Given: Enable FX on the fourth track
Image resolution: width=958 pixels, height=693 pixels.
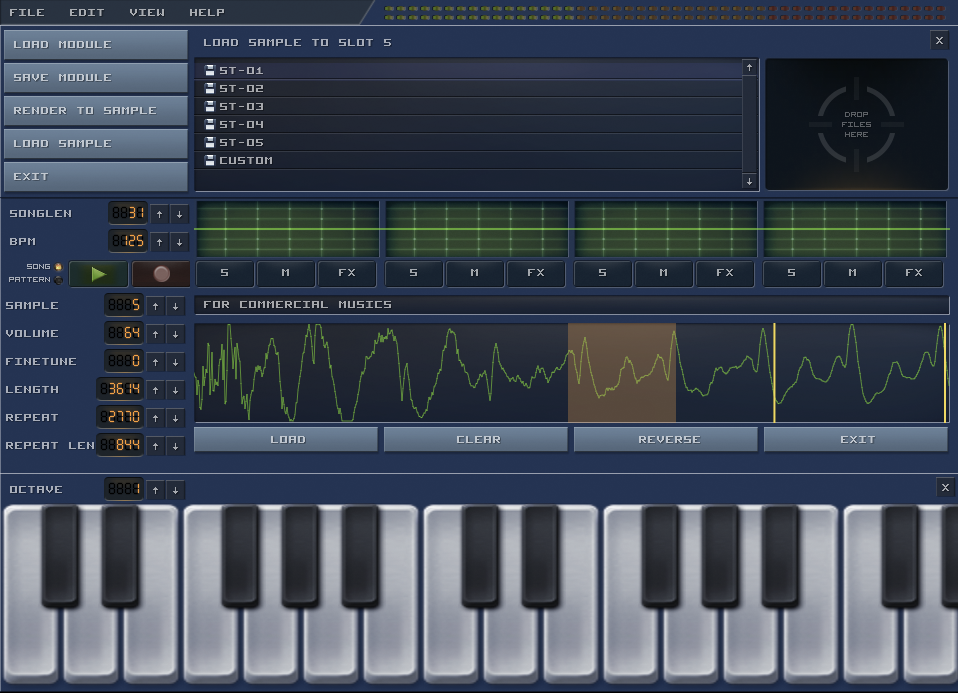Looking at the screenshot, I should click(913, 273).
